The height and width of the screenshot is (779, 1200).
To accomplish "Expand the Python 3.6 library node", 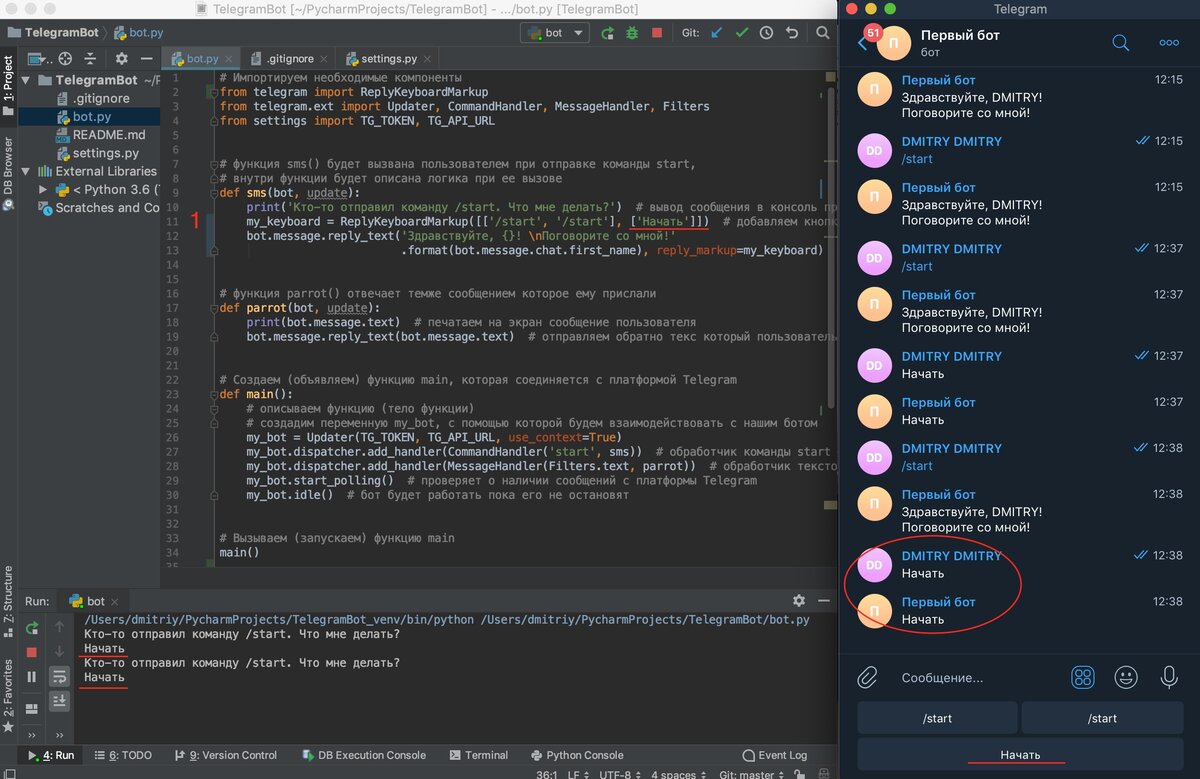I will (43, 189).
